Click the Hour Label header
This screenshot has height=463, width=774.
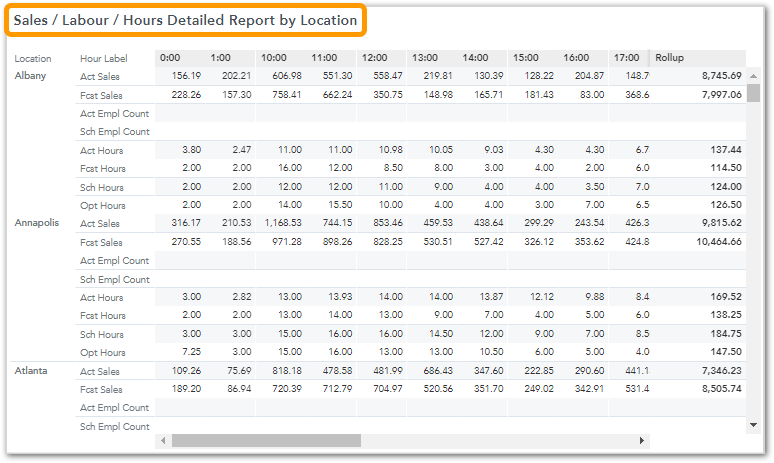(104, 58)
